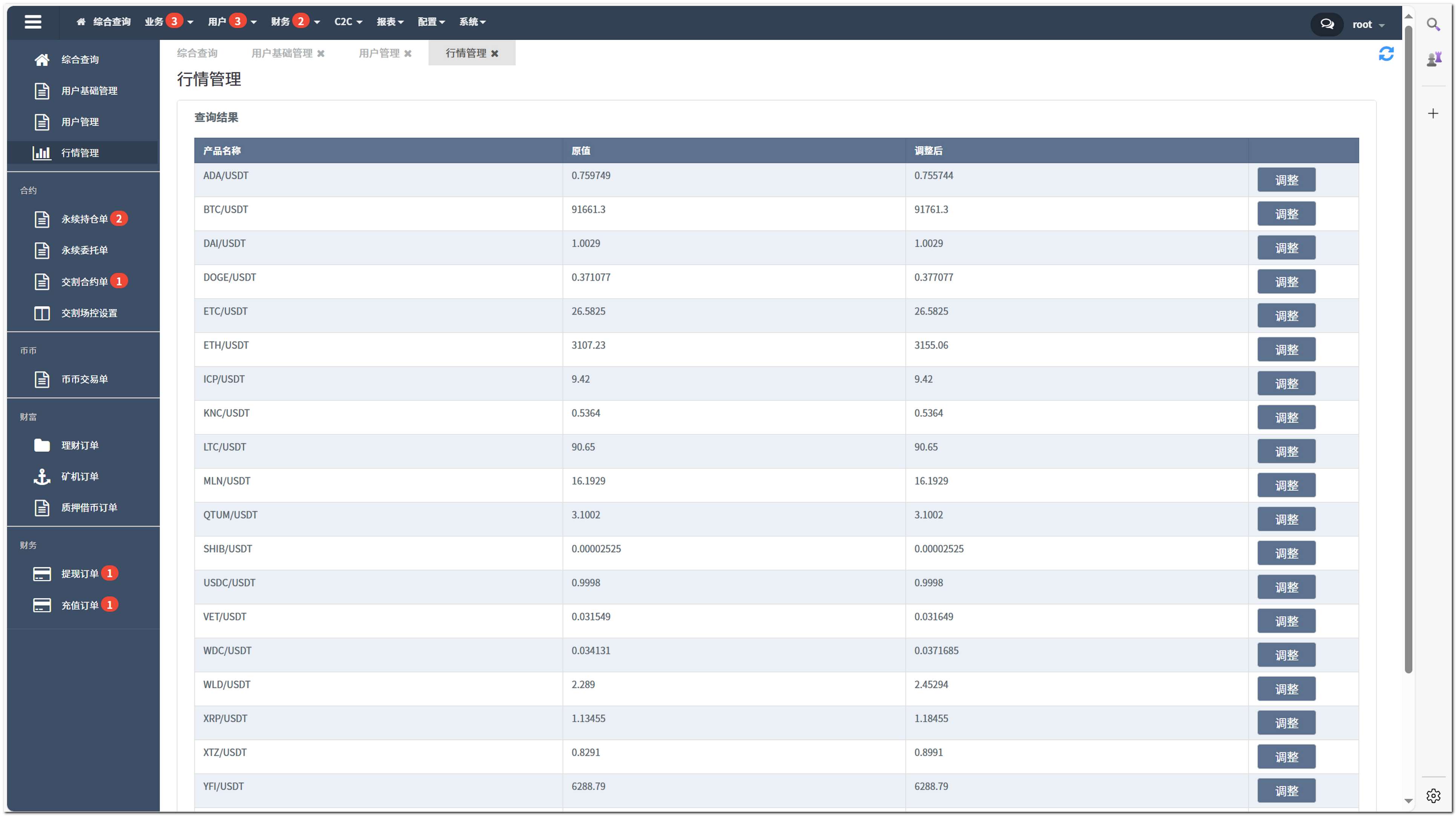Click the hamburger menu icon

point(33,21)
